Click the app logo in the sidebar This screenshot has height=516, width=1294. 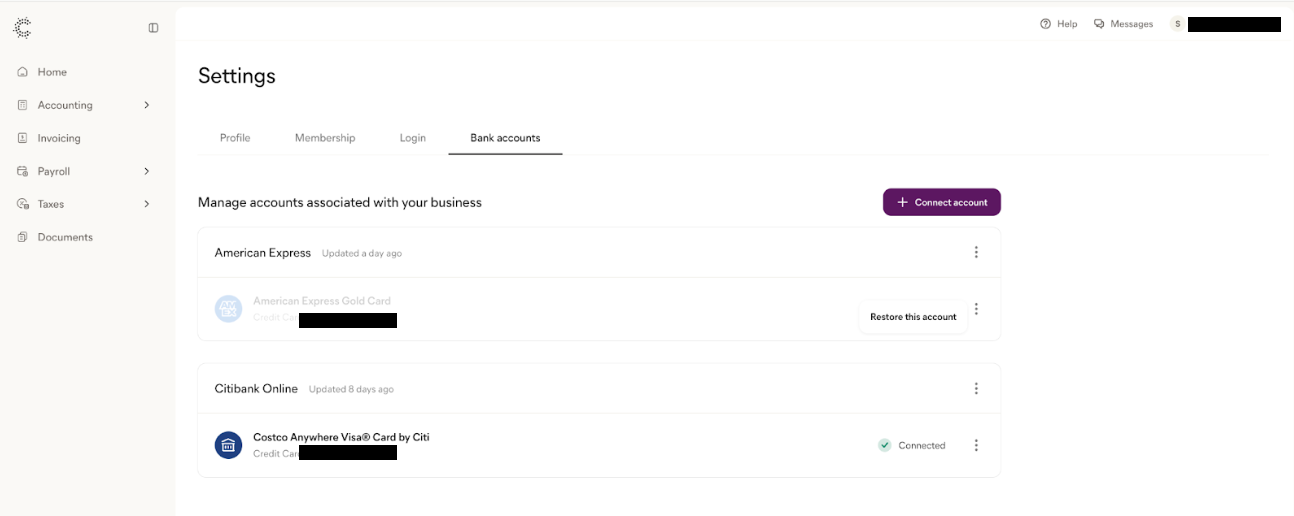22,28
